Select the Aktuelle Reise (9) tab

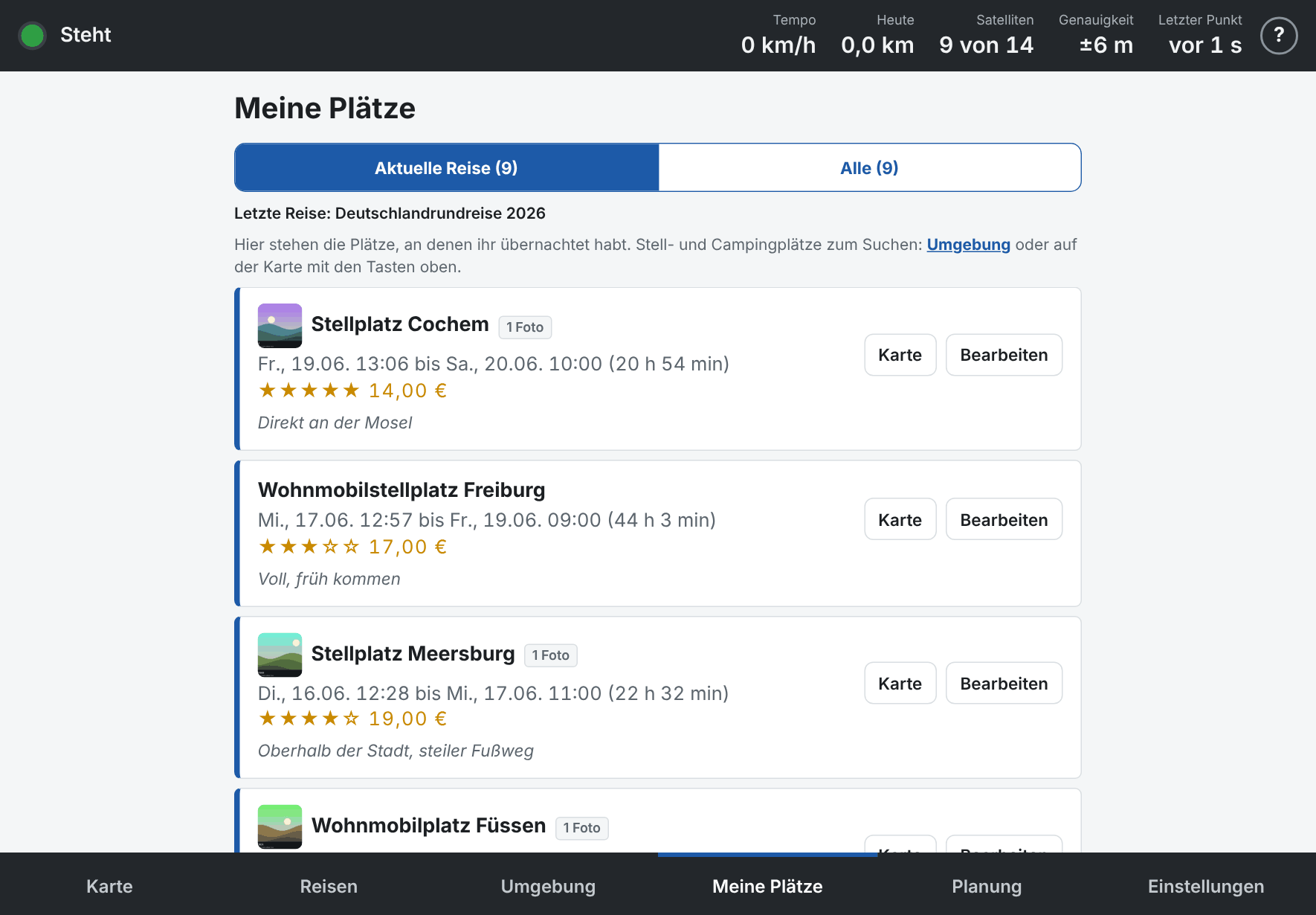pos(446,168)
